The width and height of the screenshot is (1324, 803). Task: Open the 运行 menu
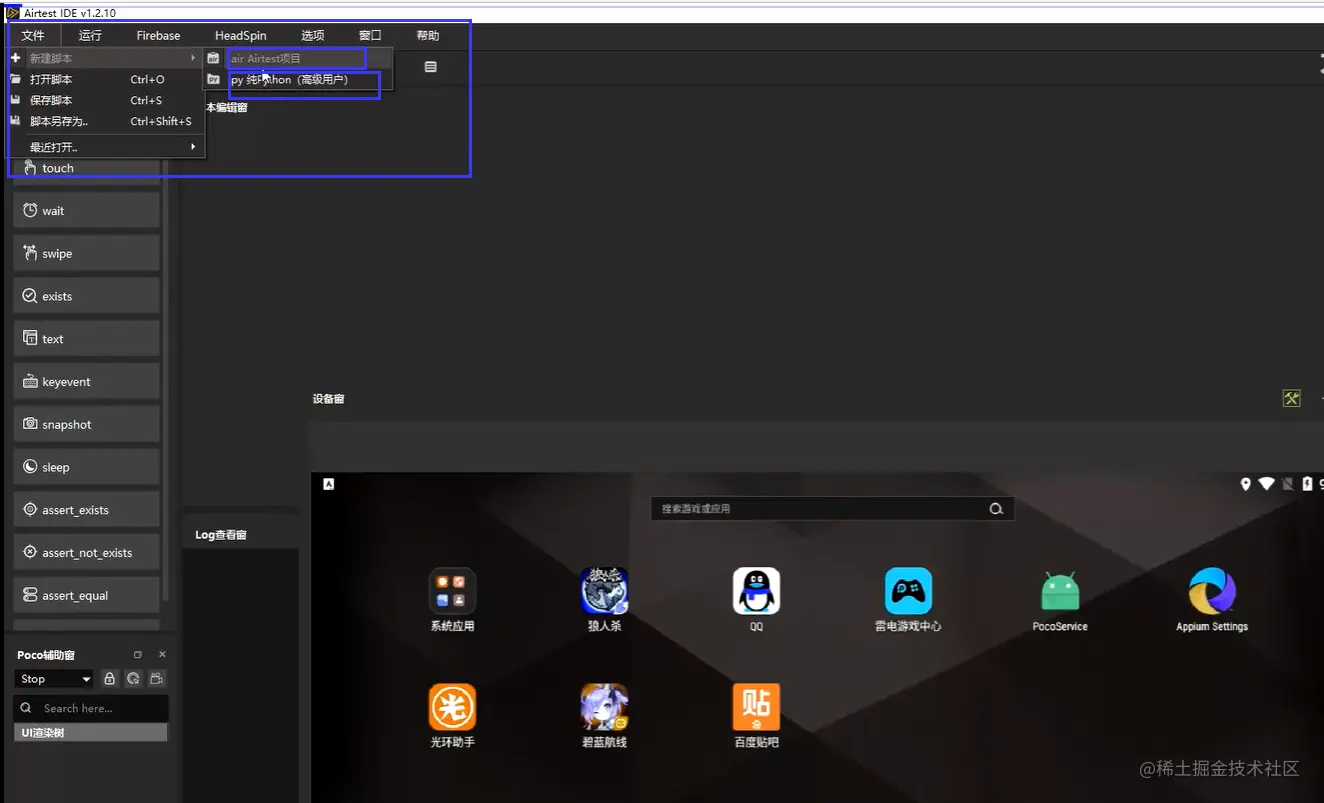[90, 36]
